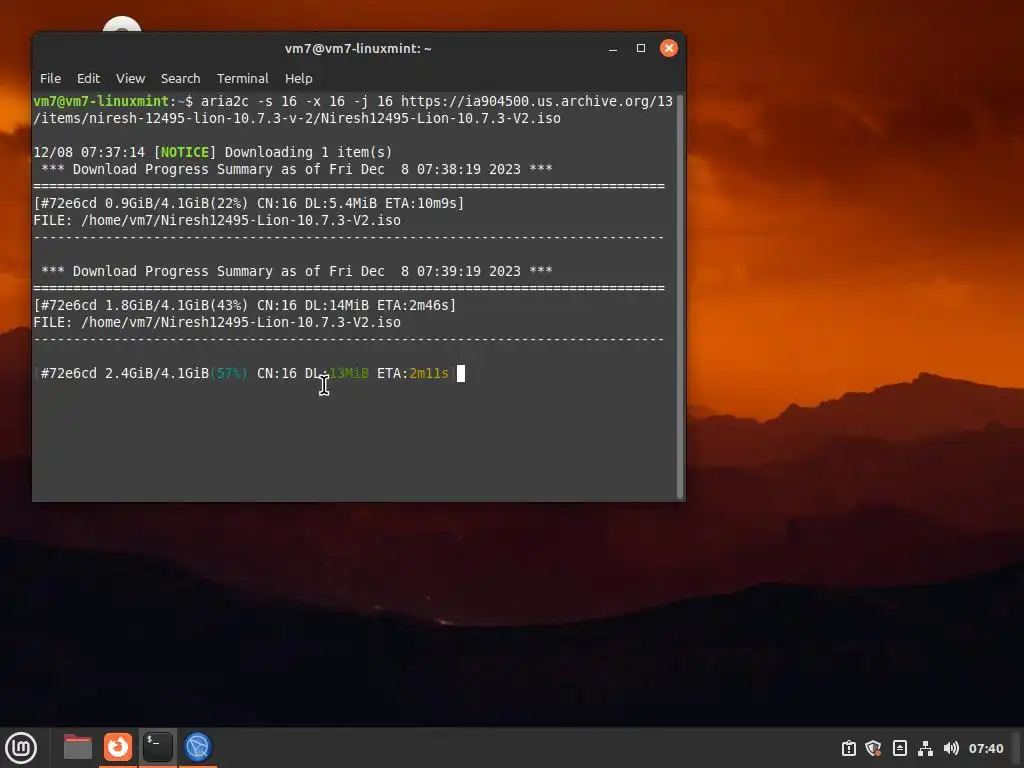
Task: Open the Terminal menu
Action: 242,78
